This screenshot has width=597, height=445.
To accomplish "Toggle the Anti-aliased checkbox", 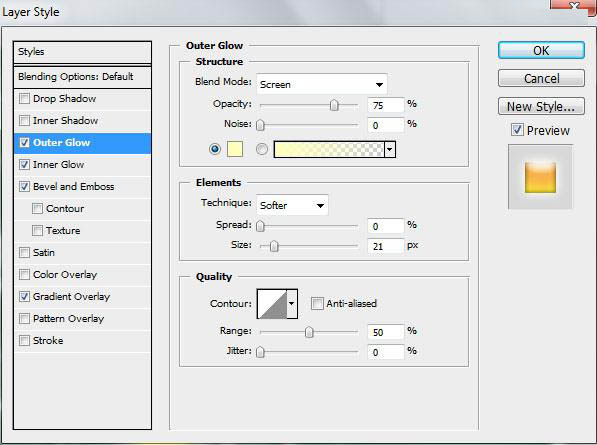I will 317,304.
